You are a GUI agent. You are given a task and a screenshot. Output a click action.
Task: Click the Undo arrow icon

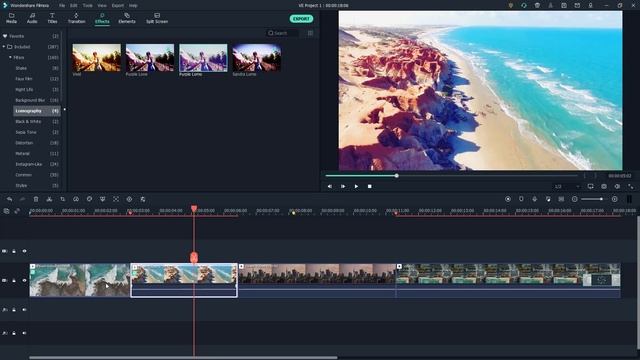coord(9,199)
